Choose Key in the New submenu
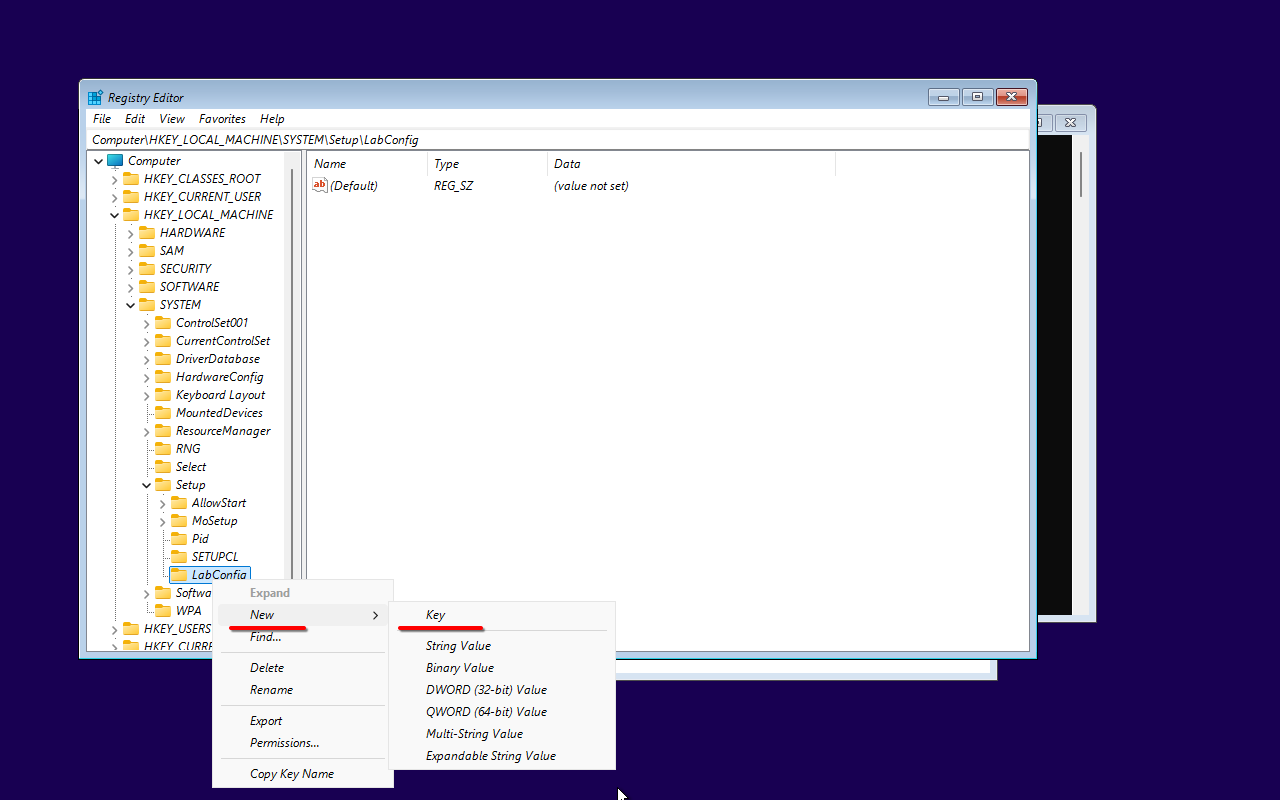1280x800 pixels. coord(501,615)
